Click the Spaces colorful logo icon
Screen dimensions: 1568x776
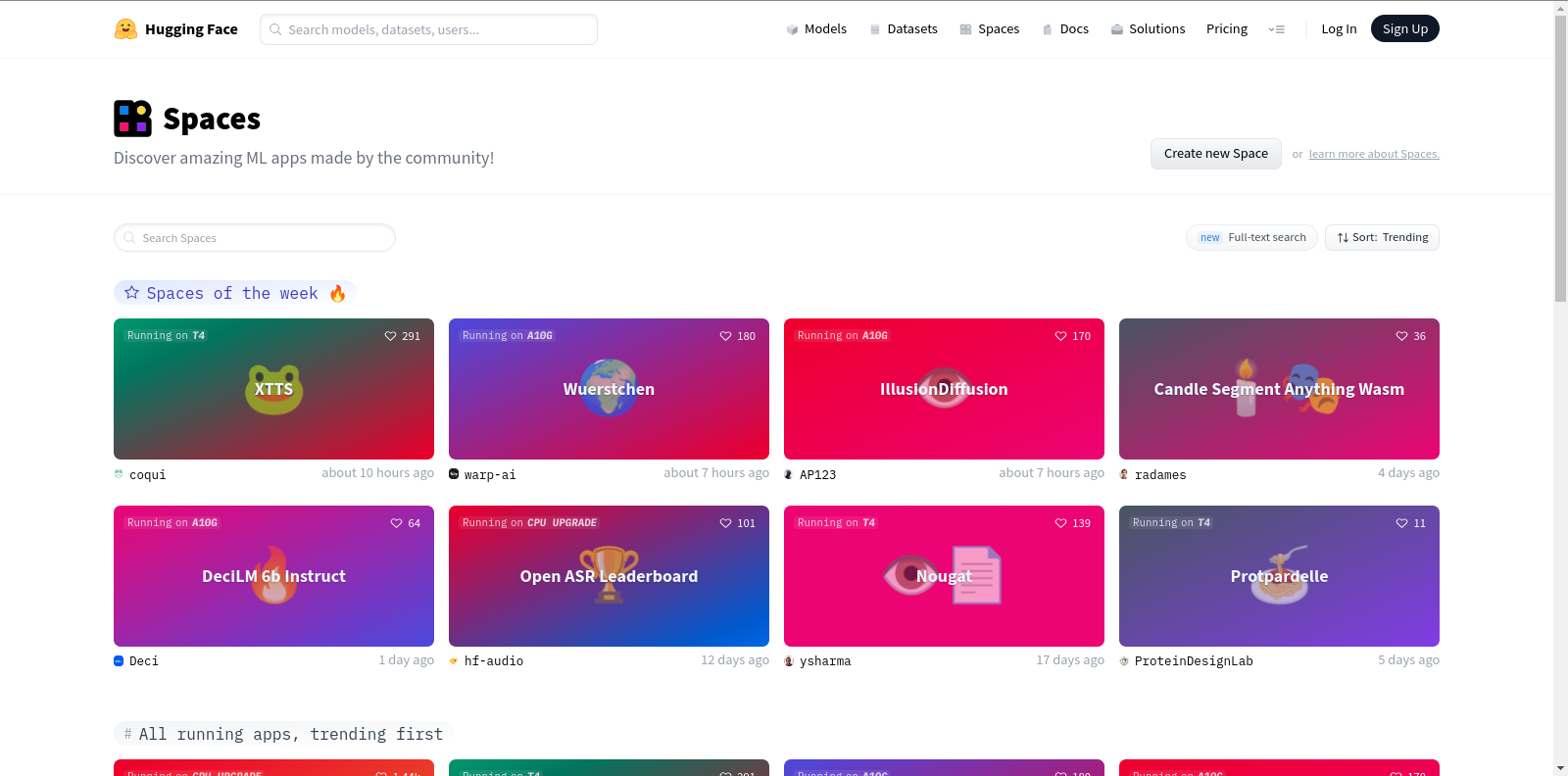pyautogui.click(x=133, y=119)
